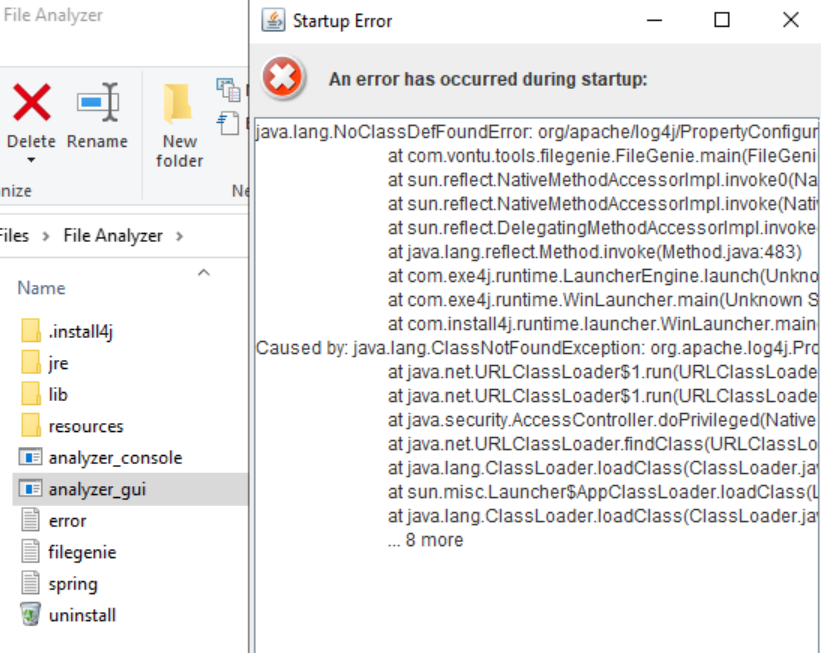Expand chevron after Files breadcrumb segment
The height and width of the screenshot is (653, 821).
coord(46,236)
